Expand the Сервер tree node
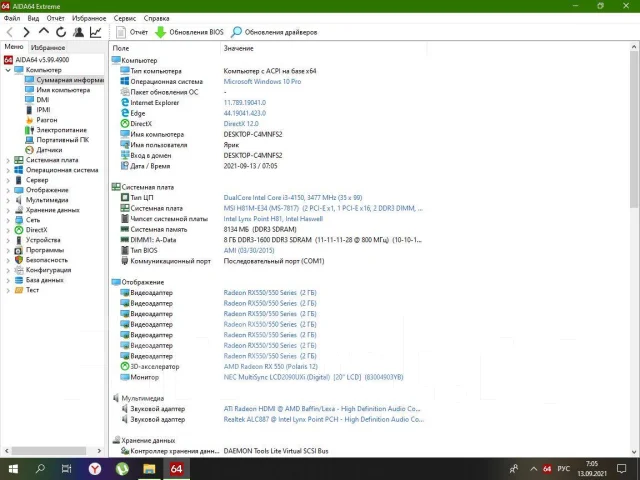The image size is (640, 480). point(8,180)
